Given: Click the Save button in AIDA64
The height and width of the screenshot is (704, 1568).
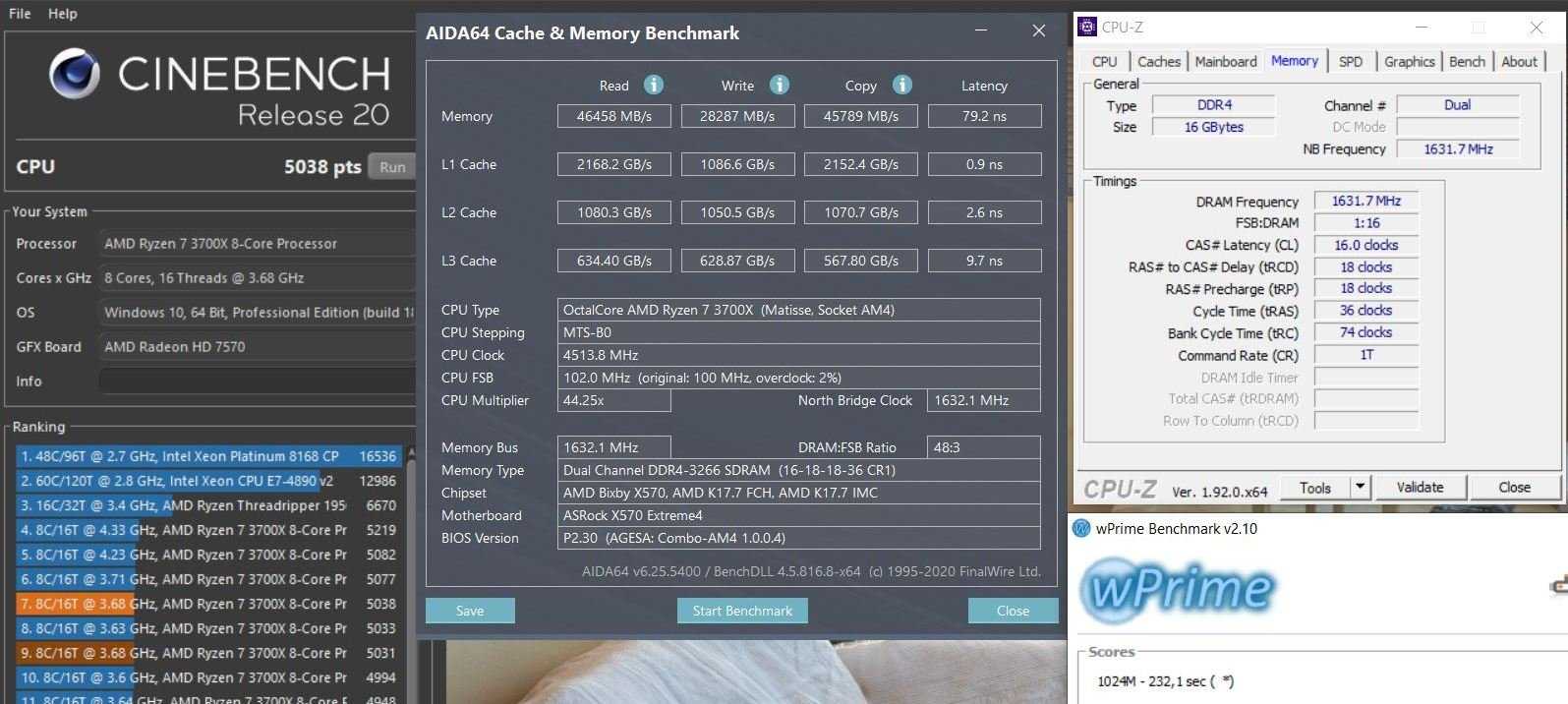Looking at the screenshot, I should tap(470, 611).
